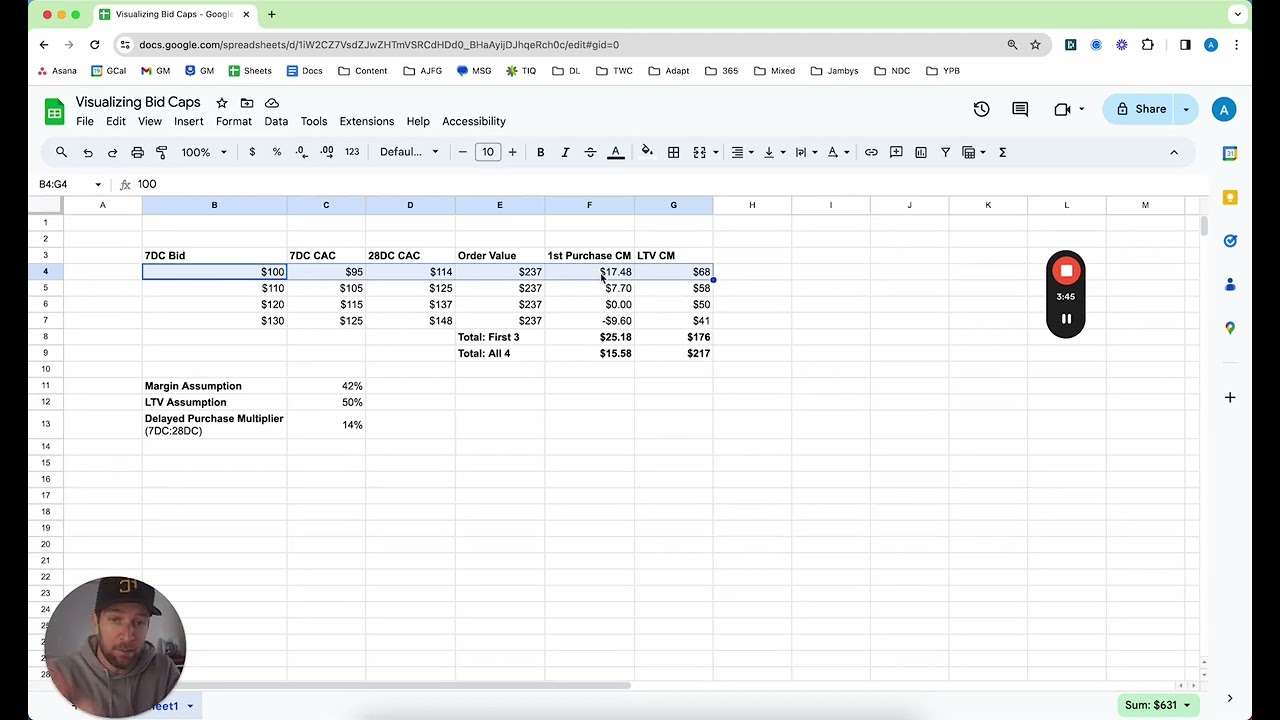Move document to folder icon
Viewport: 1280px width, 720px height.
(x=247, y=102)
